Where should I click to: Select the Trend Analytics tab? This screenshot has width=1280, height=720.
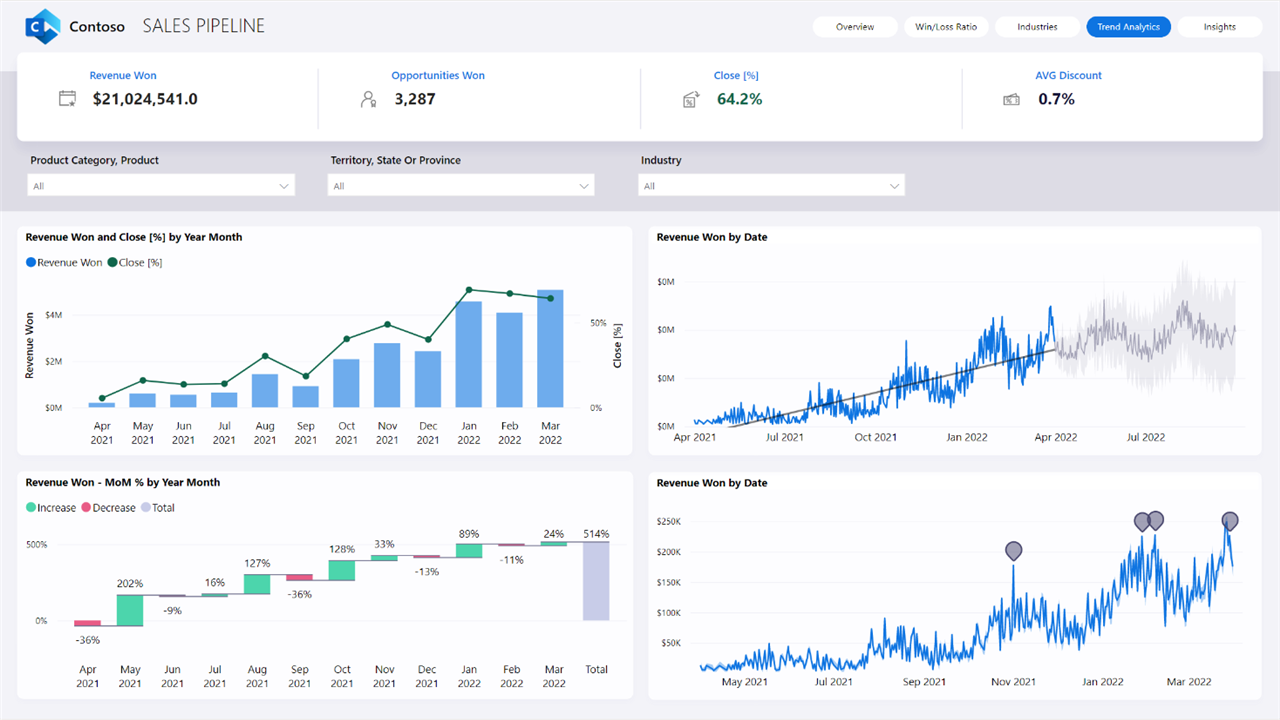pos(1128,27)
